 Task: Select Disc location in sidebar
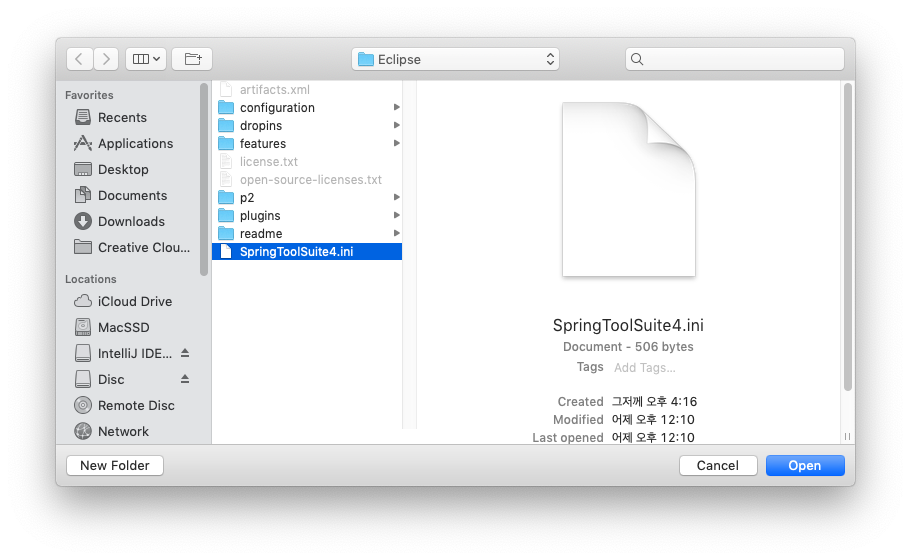100,379
